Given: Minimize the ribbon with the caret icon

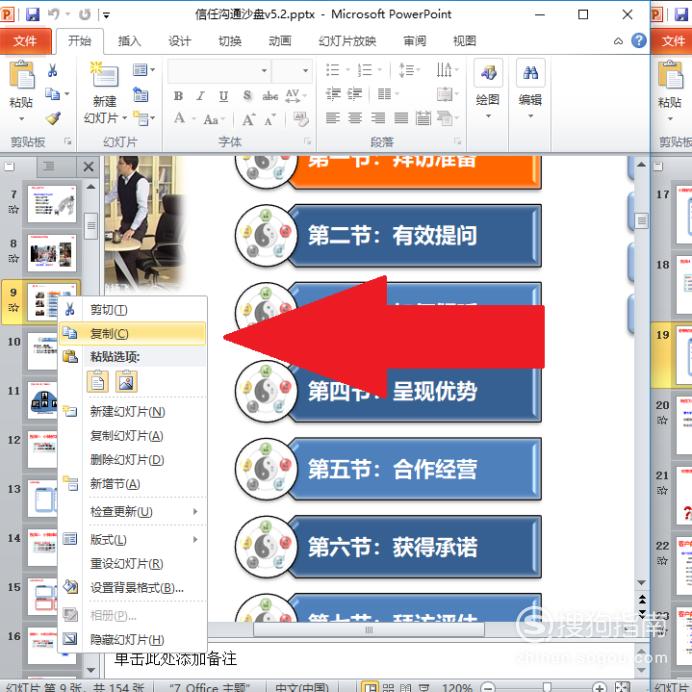Looking at the screenshot, I should point(618,41).
